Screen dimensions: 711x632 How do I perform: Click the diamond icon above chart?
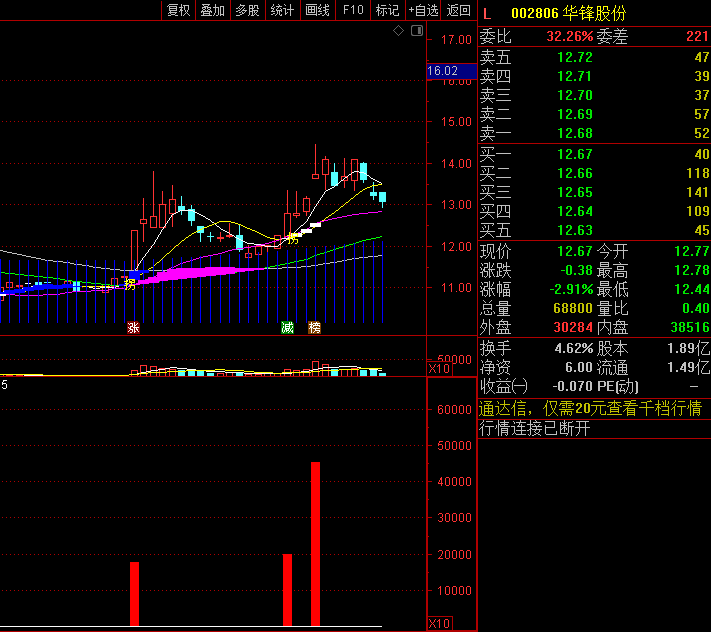(399, 31)
